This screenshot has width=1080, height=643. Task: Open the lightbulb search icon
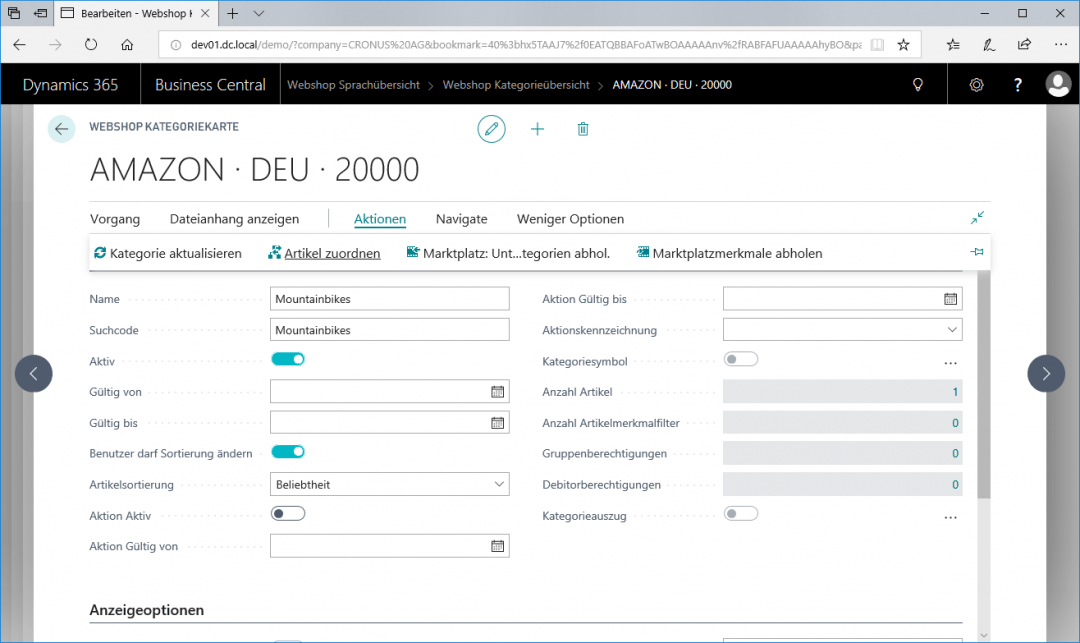click(917, 85)
